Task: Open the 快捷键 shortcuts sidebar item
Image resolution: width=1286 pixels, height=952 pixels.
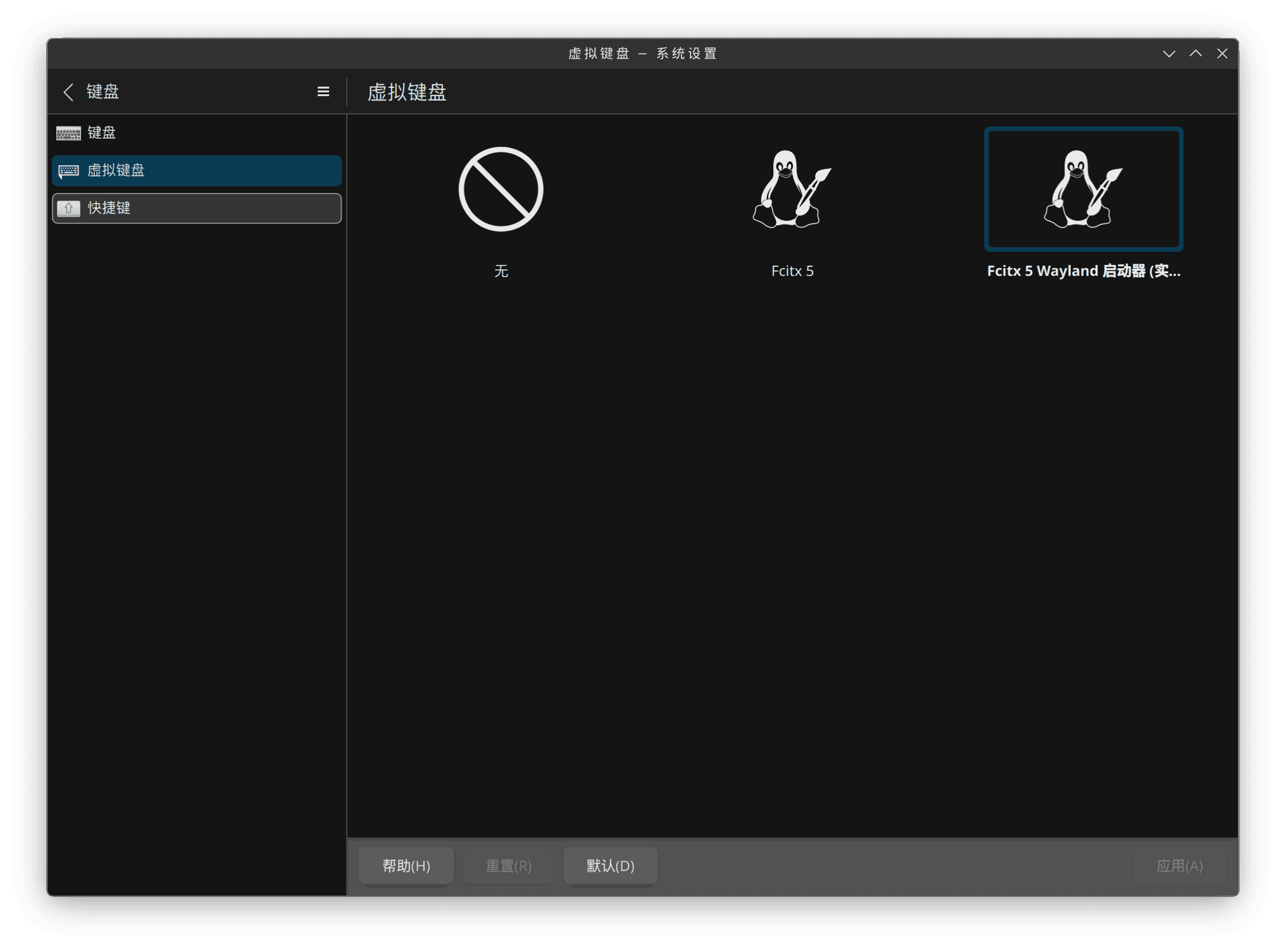Action: [197, 208]
